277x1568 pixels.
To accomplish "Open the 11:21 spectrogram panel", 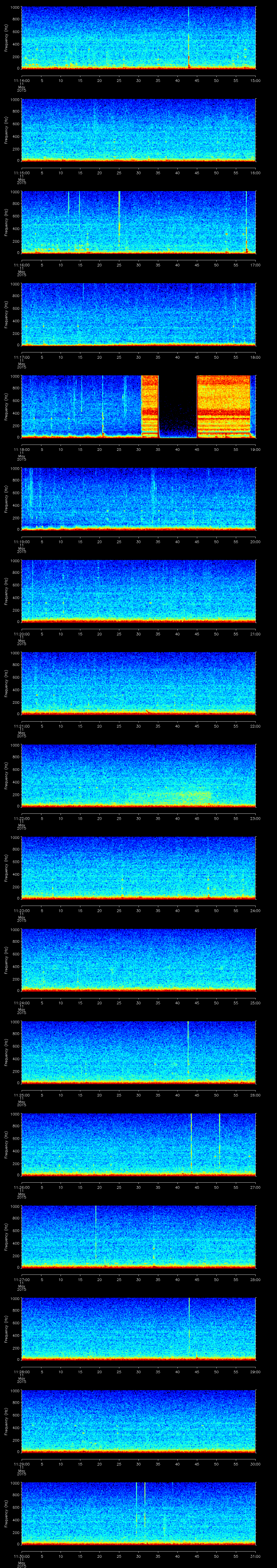I will click(x=138, y=683).
